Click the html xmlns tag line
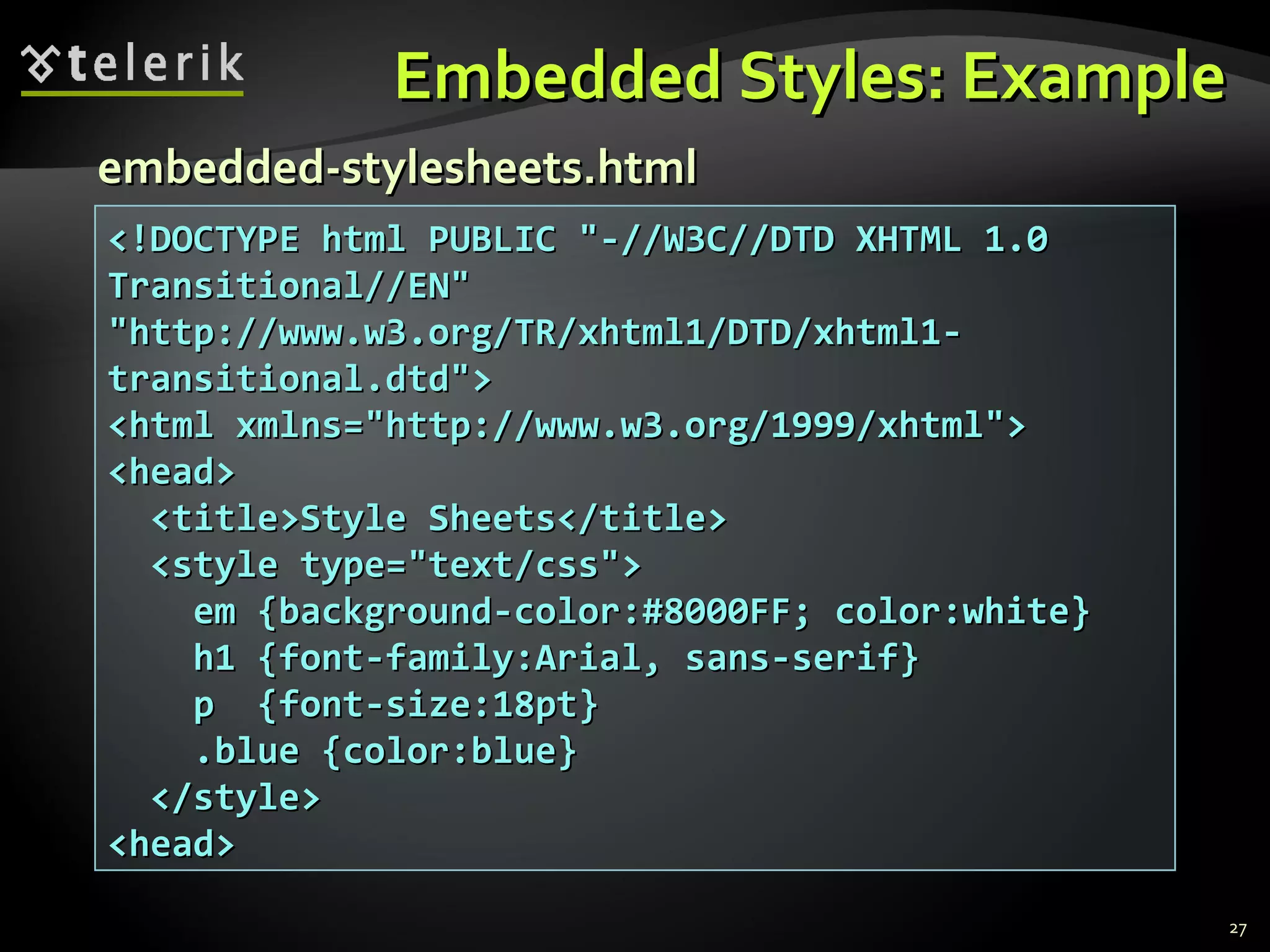Screen dimensions: 1270x952 [x=566, y=426]
